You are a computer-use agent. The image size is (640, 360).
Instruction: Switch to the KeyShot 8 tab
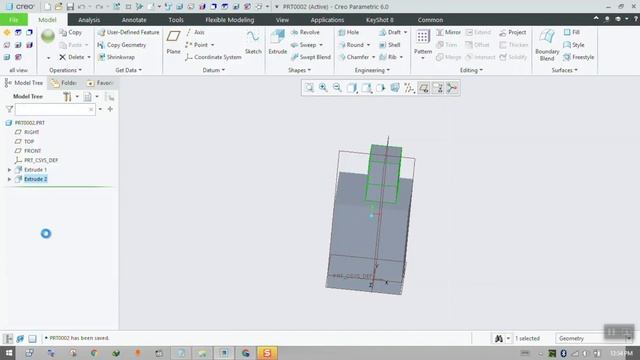pyautogui.click(x=380, y=20)
